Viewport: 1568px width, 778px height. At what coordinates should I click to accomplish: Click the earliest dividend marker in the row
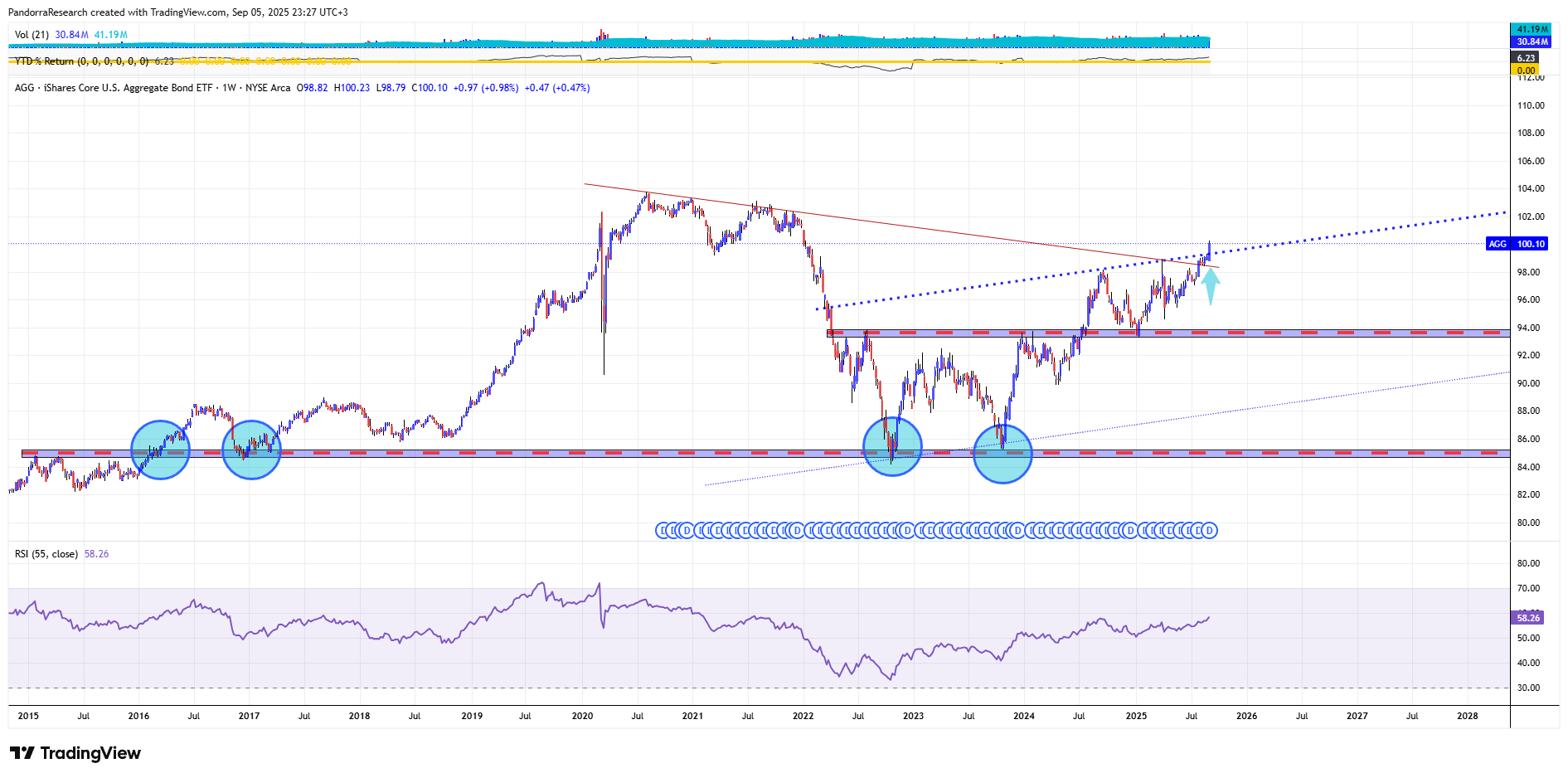point(663,530)
